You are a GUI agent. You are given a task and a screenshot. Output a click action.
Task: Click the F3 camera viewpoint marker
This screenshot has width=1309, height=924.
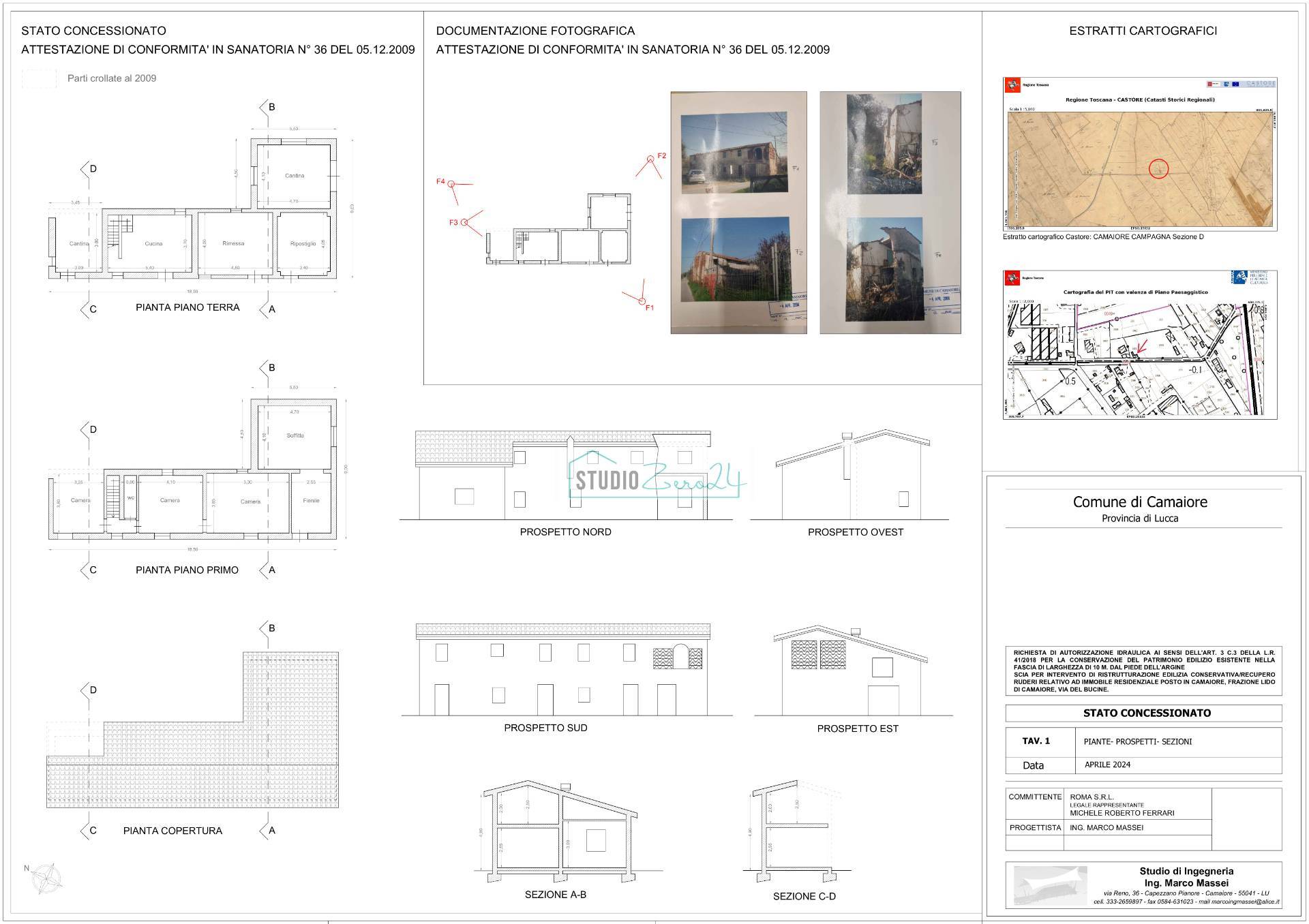point(464,222)
